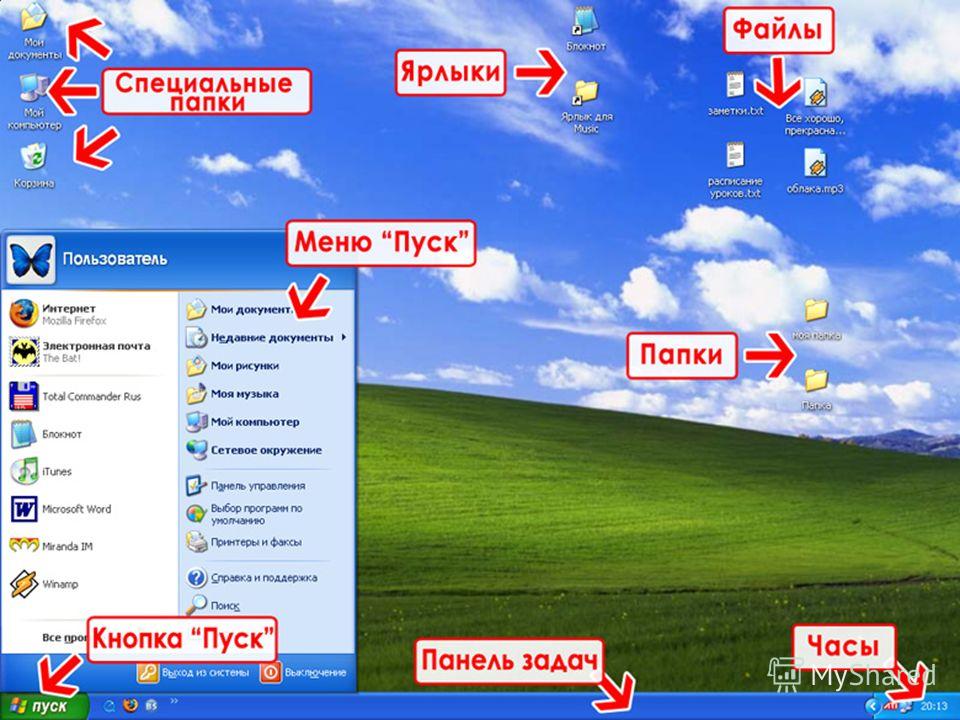Click the Выход из системы button
The image size is (960, 720).
(x=193, y=672)
